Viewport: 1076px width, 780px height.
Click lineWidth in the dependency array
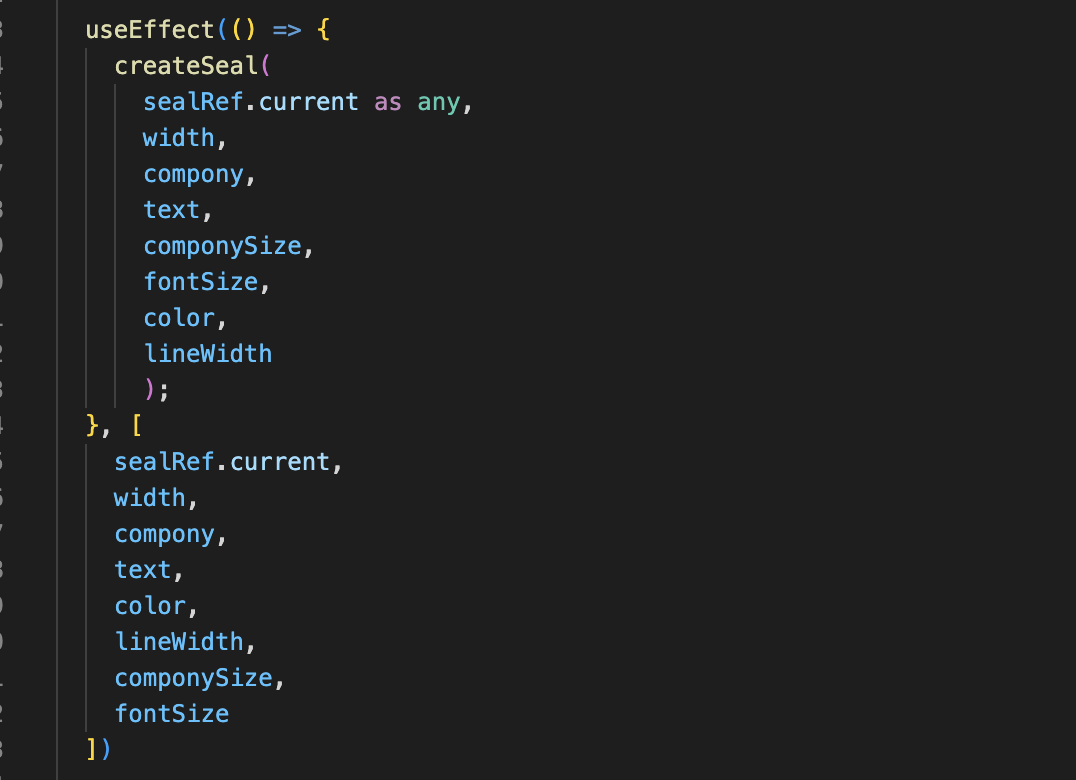[179, 641]
